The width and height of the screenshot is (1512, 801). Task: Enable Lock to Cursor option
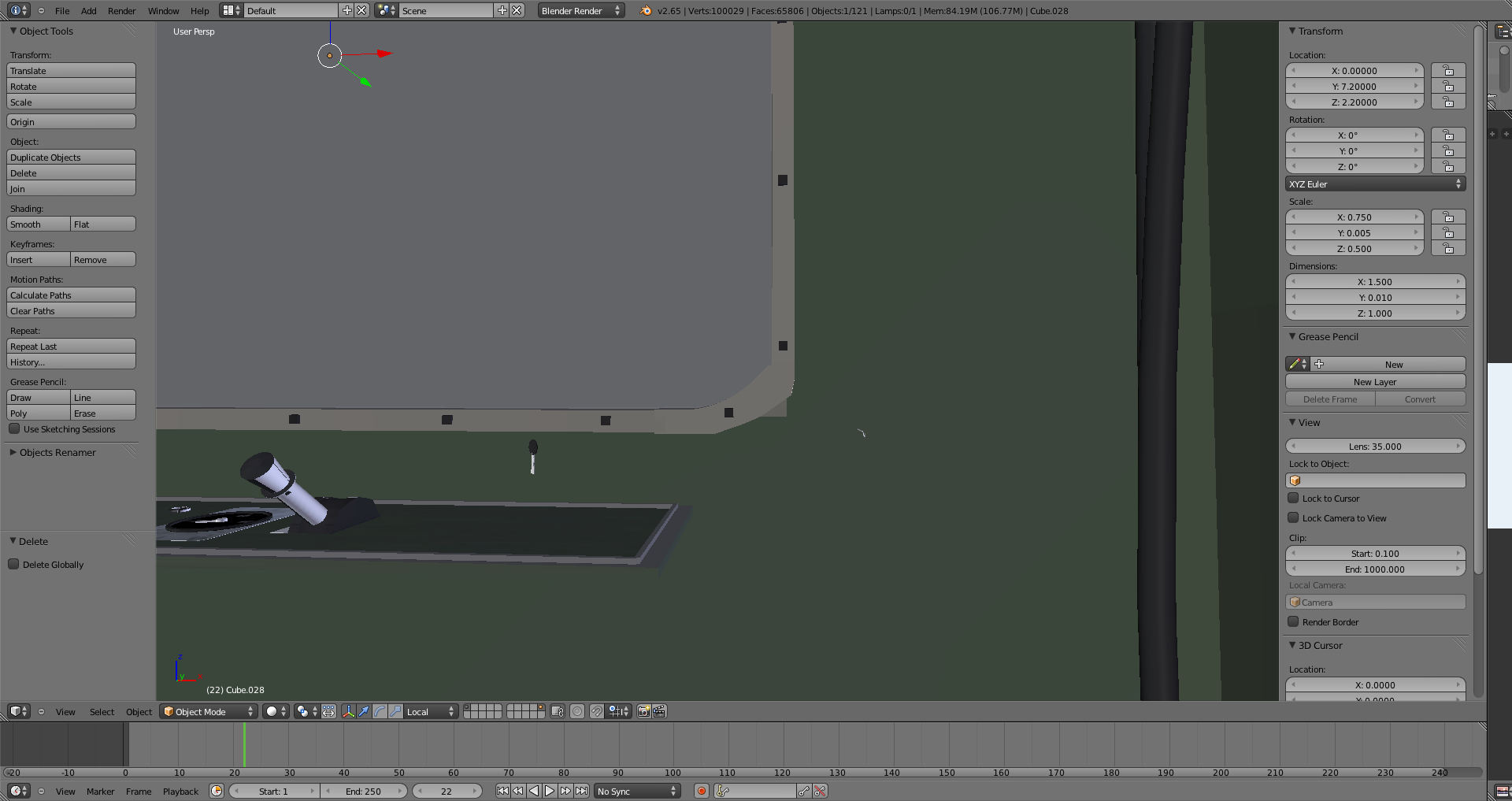tap(1293, 499)
